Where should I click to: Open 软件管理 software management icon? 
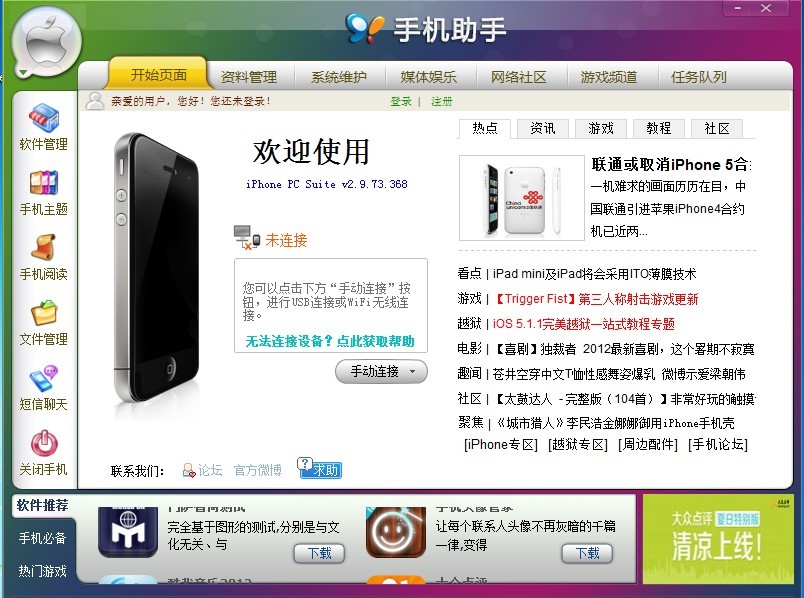(44, 117)
